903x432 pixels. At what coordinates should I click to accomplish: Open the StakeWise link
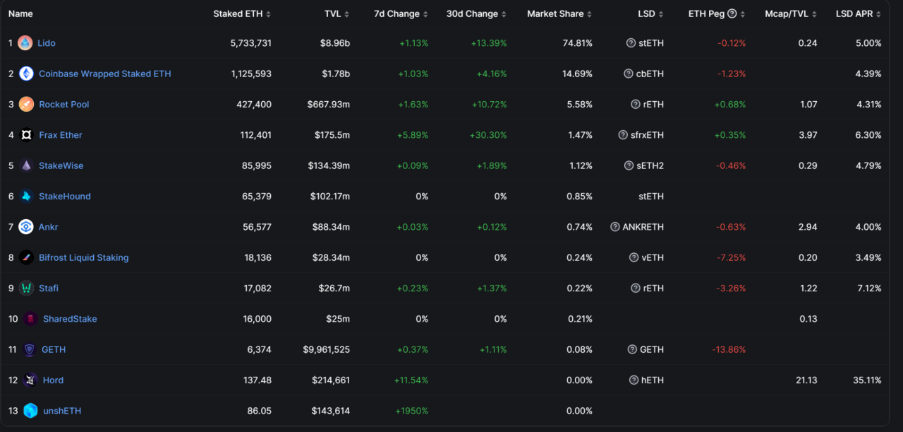61,166
